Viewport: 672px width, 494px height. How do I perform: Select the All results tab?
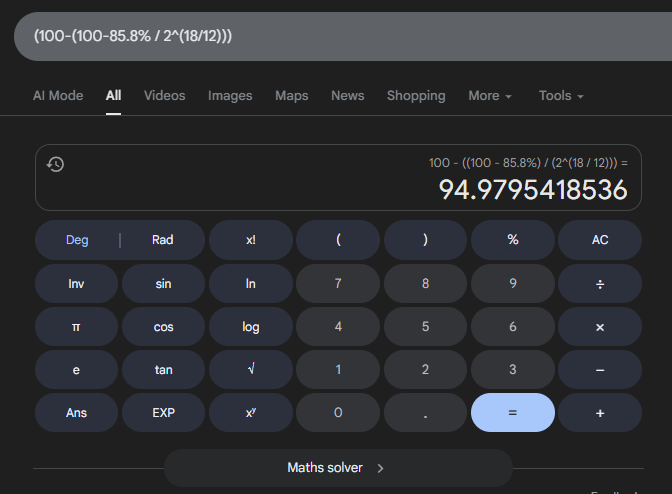tap(114, 96)
